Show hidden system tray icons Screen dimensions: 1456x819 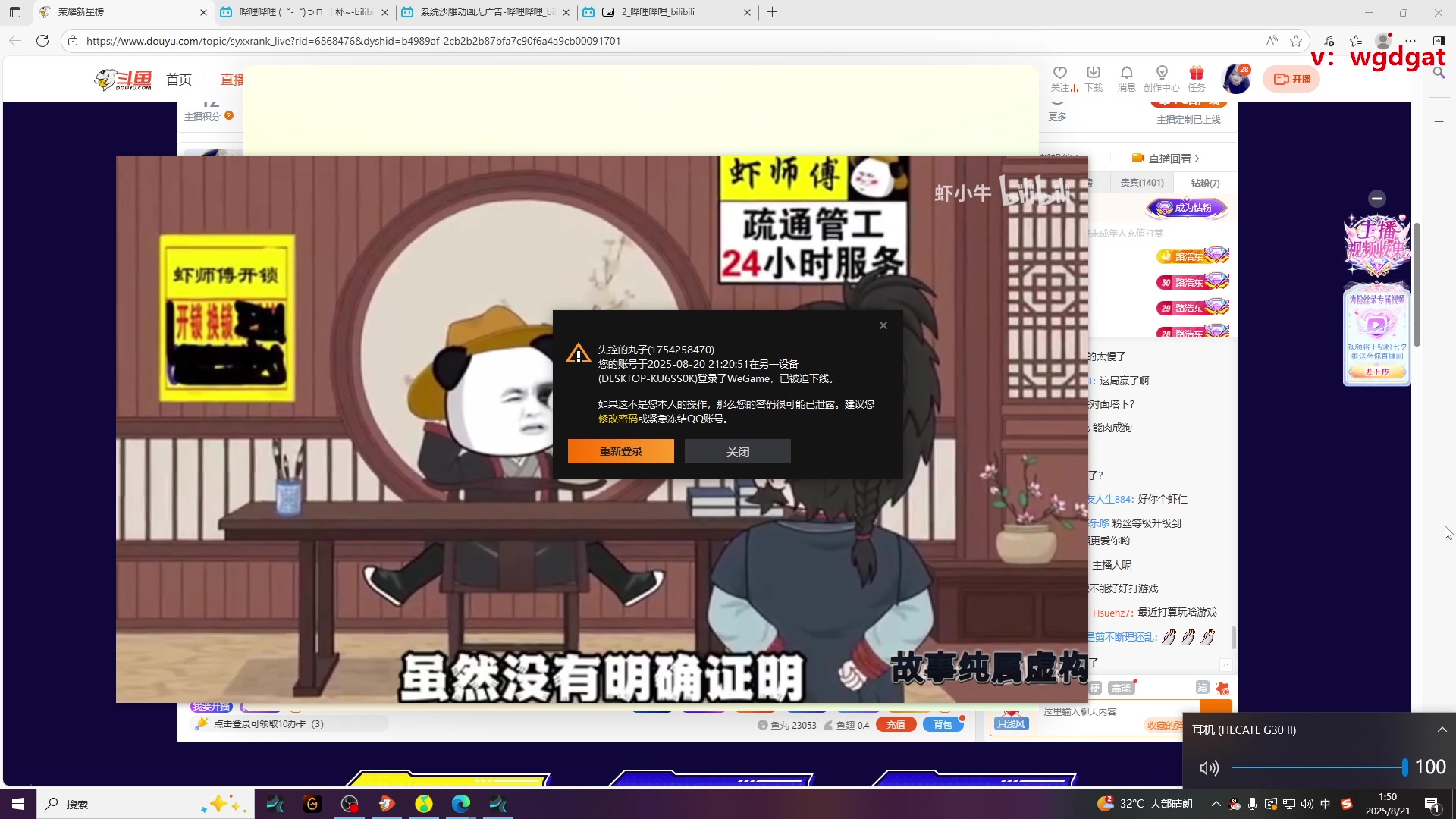point(1216,804)
